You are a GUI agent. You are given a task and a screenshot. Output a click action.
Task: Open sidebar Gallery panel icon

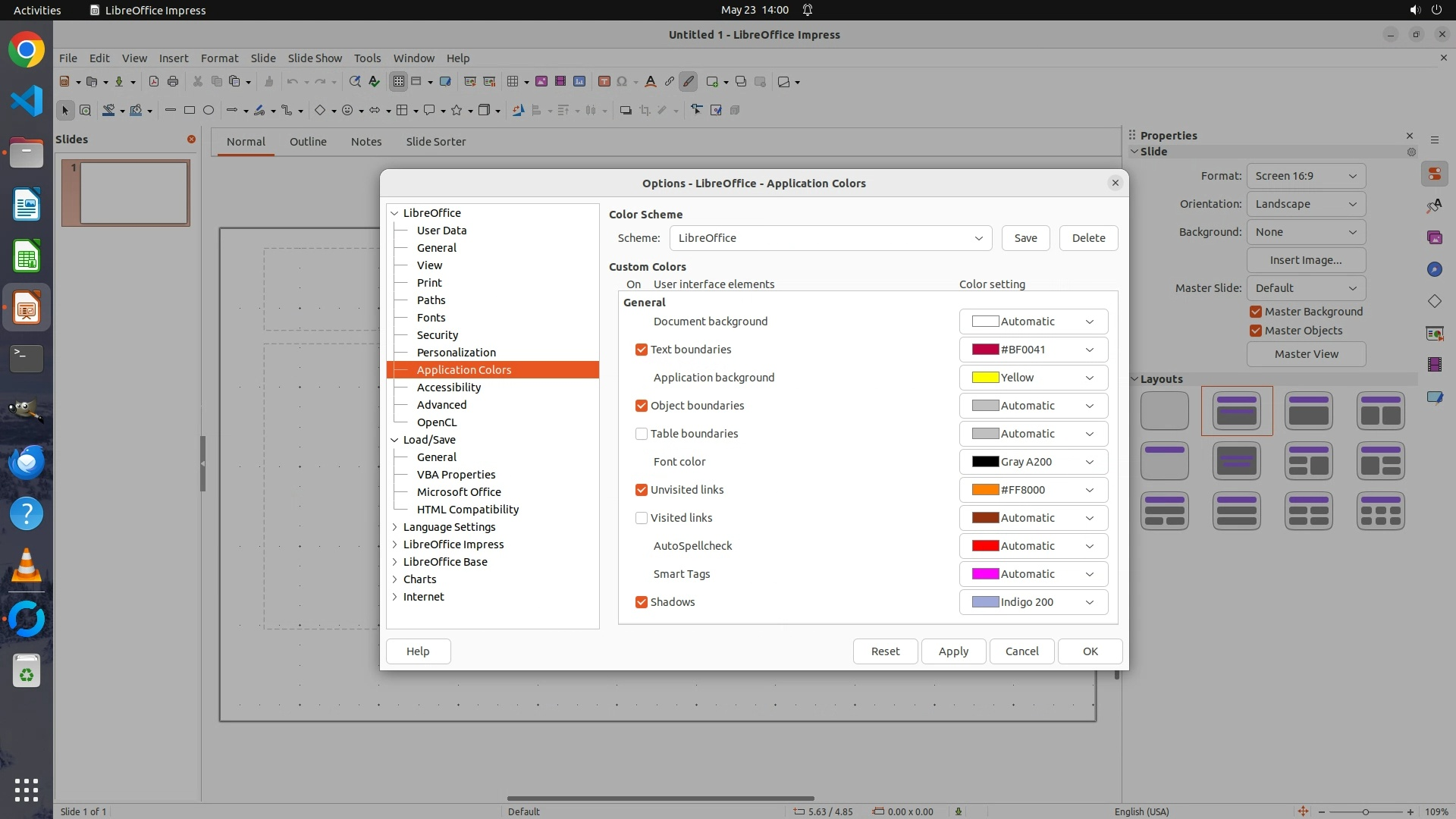click(x=1434, y=237)
